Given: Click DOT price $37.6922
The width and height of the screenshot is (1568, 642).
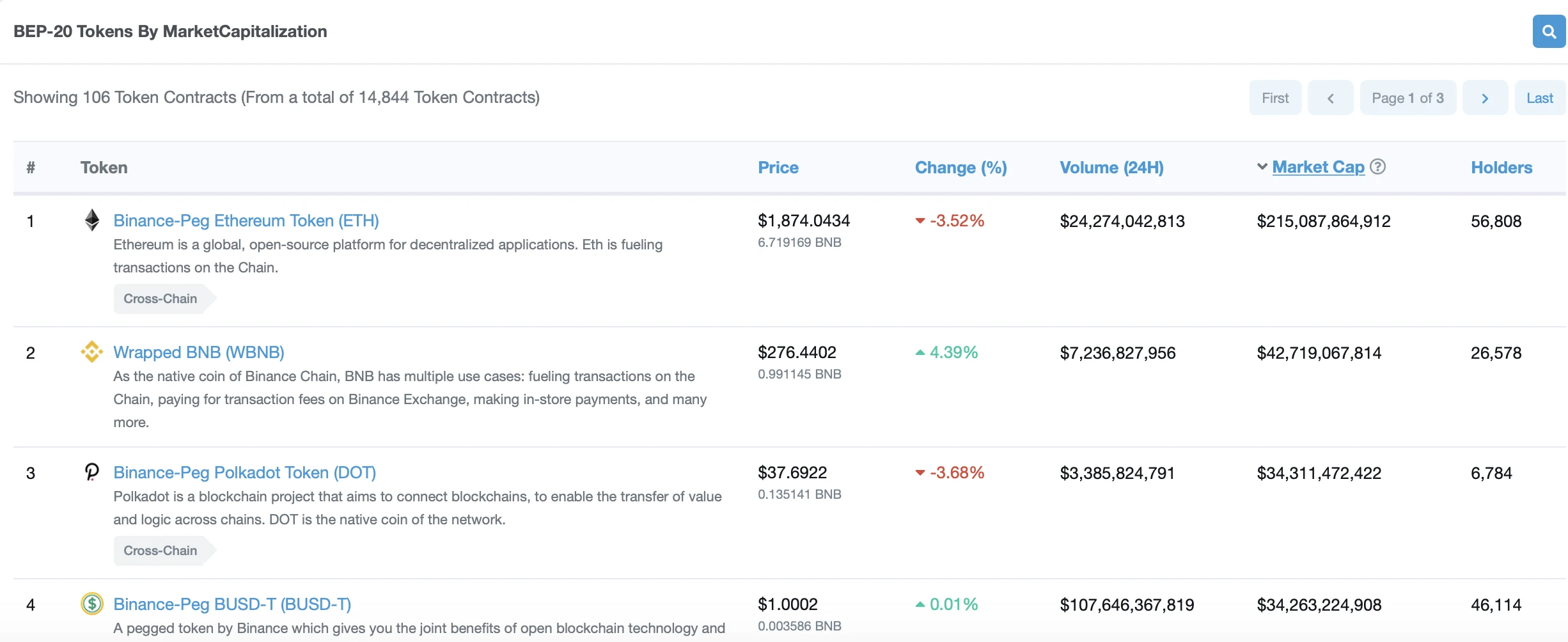Looking at the screenshot, I should pyautogui.click(x=792, y=473).
